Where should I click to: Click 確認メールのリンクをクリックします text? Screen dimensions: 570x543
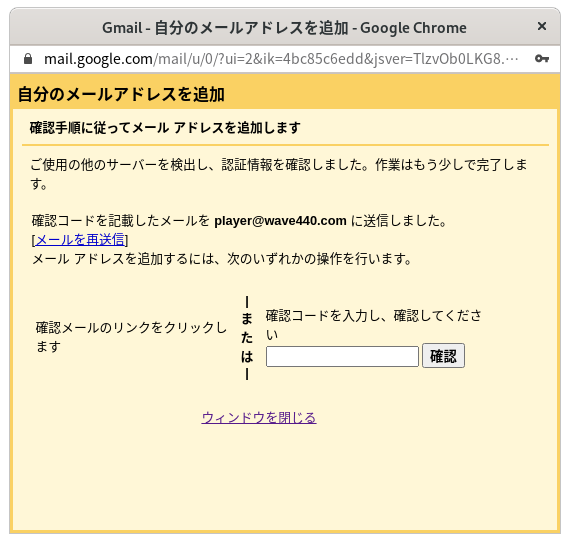pos(131,337)
